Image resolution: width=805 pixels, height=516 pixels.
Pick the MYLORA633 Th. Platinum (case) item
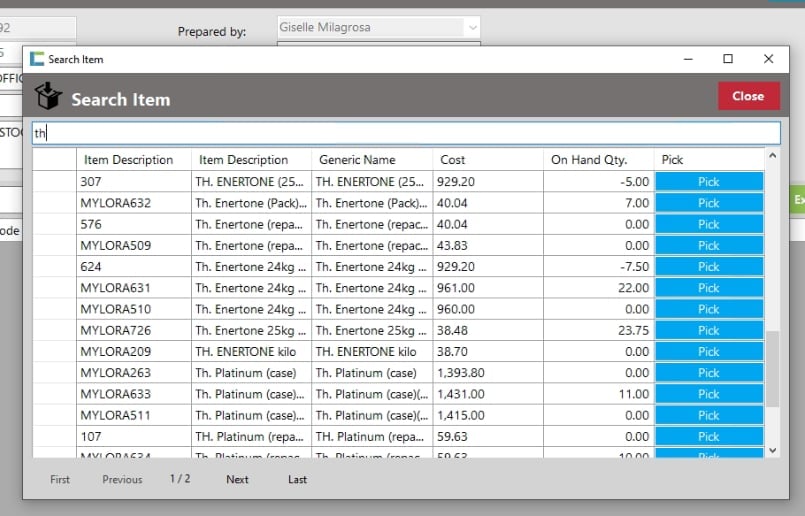(x=708, y=394)
